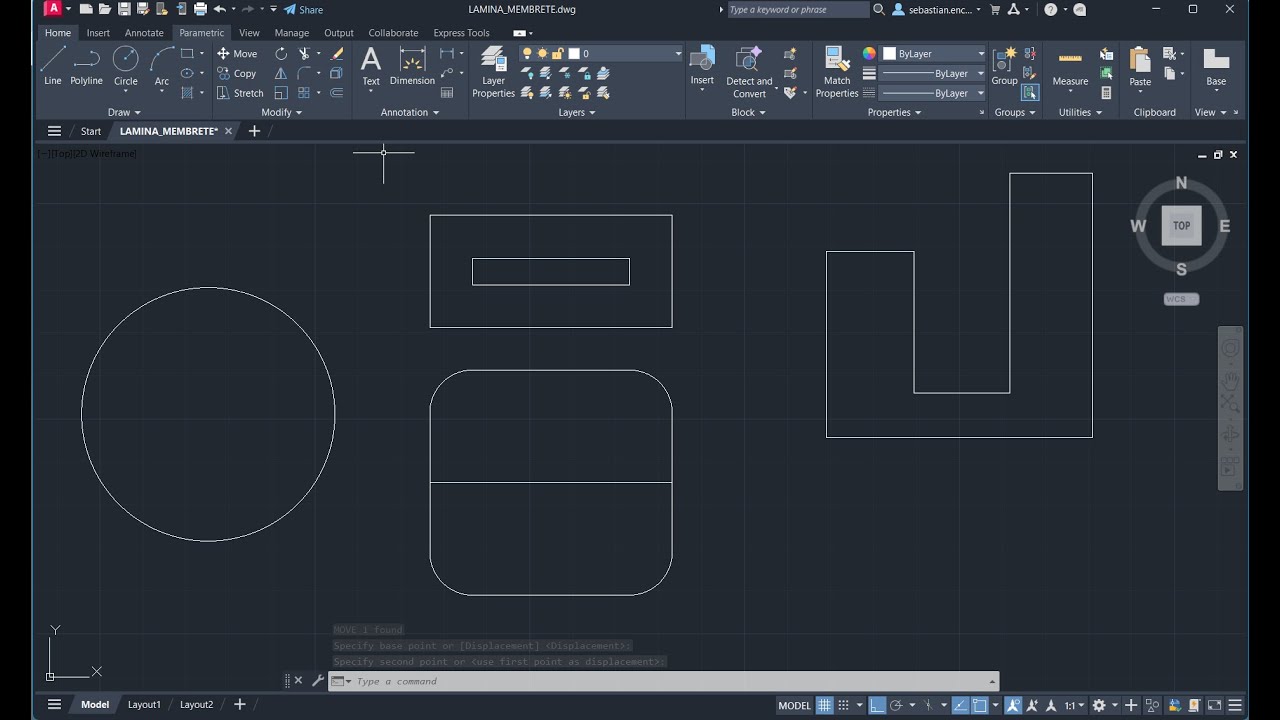Activate the Copy command
This screenshot has height=720, width=1280.
click(237, 73)
